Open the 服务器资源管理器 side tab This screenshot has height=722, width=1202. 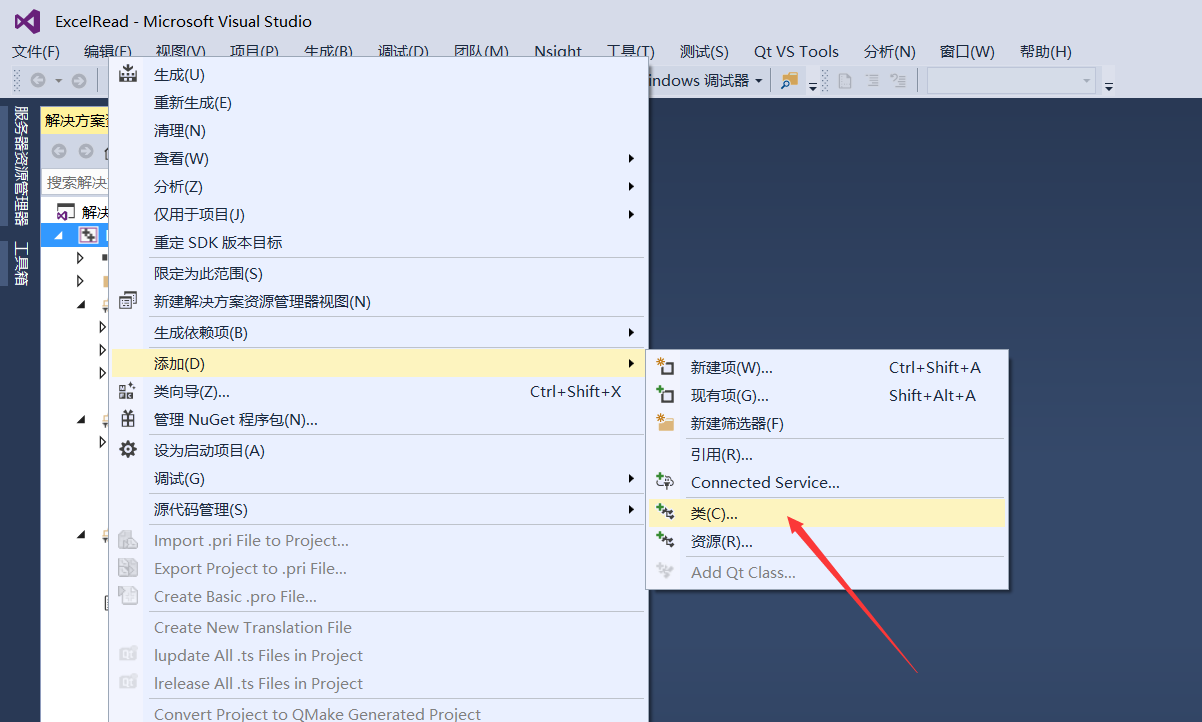(x=20, y=166)
